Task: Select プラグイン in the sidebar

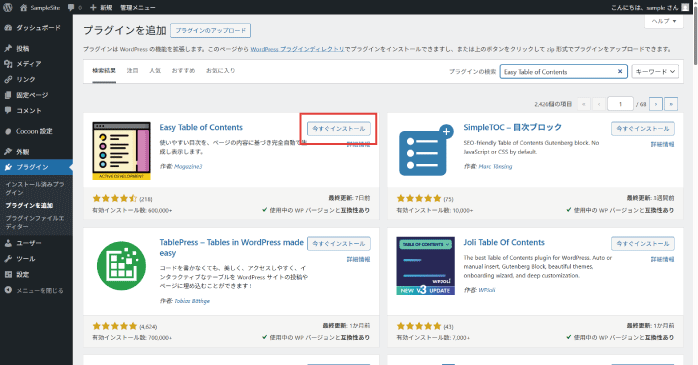Action: click(x=36, y=167)
